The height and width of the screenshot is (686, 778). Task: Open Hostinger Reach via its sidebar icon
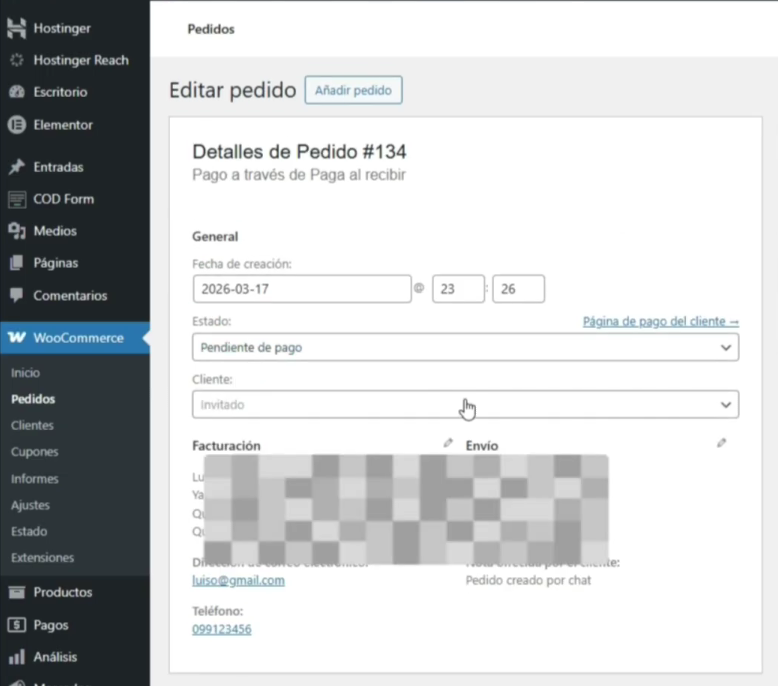pos(16,60)
